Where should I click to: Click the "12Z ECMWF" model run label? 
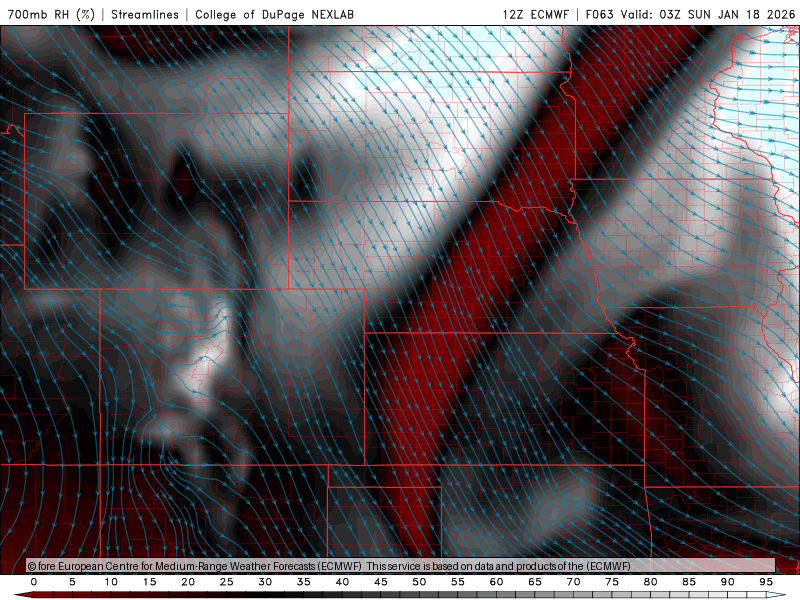pos(535,14)
